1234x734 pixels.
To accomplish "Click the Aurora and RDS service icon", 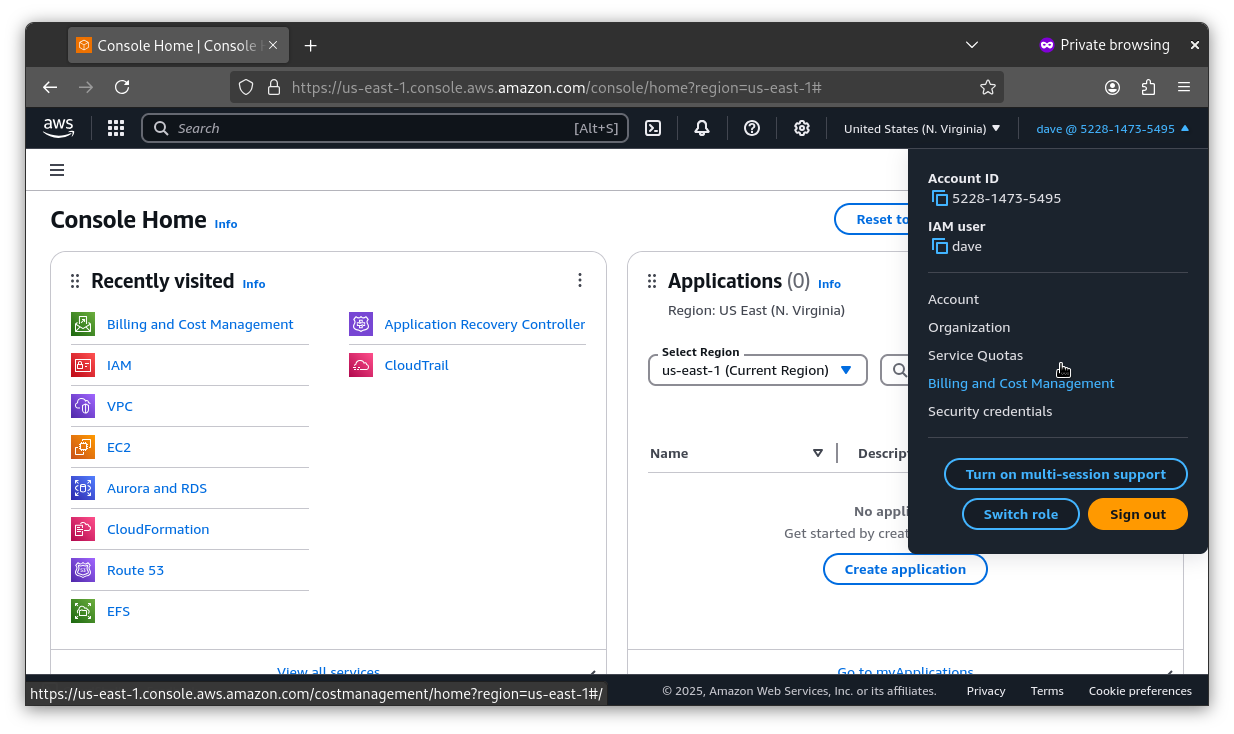I will coord(83,488).
